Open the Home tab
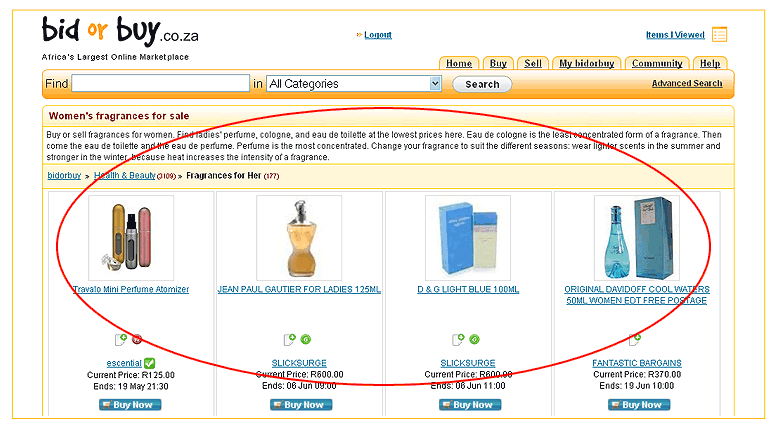 pyautogui.click(x=459, y=63)
